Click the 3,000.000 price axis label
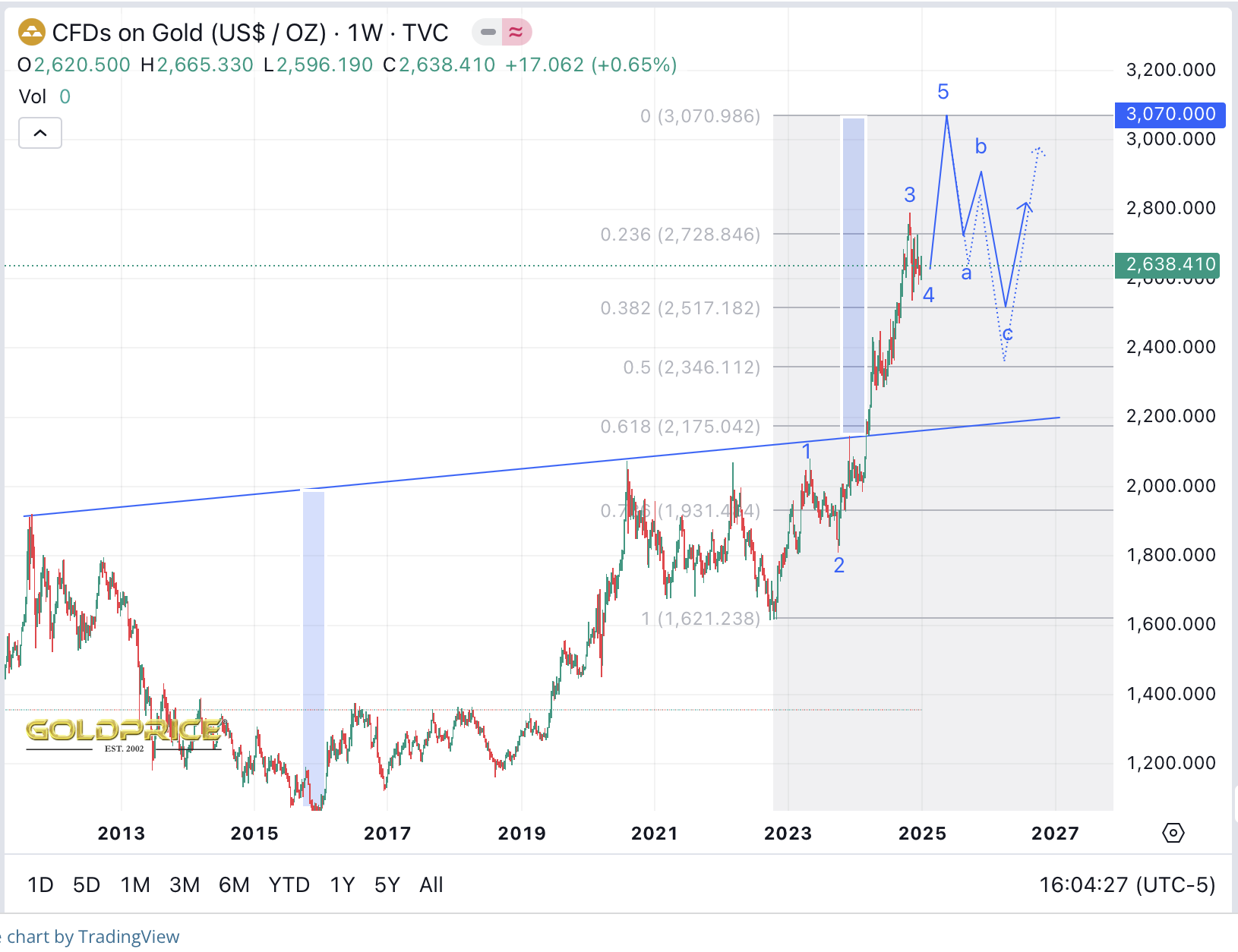The image size is (1238, 952). coord(1170,139)
